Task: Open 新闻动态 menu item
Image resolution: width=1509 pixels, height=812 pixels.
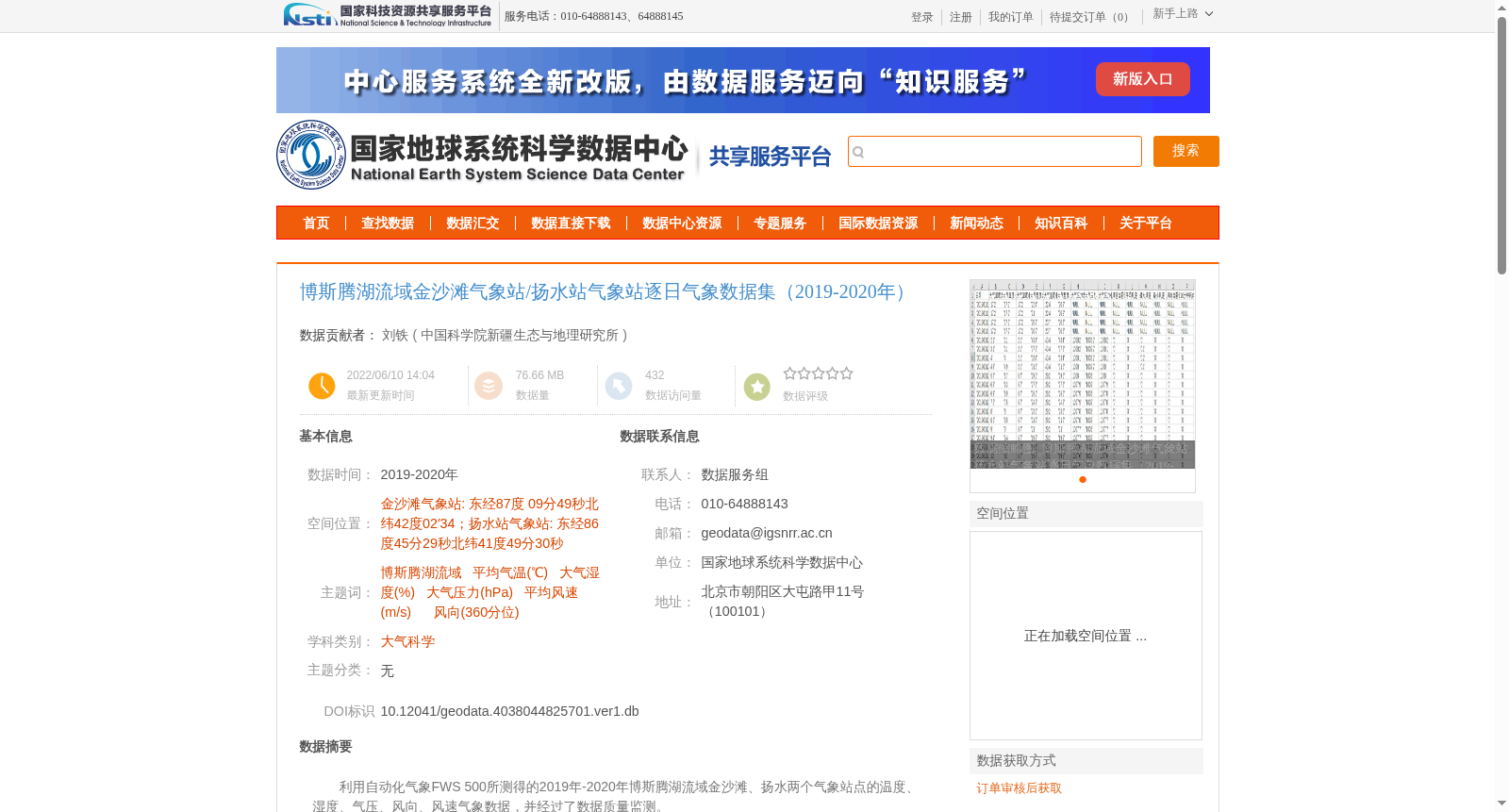Action: click(x=976, y=223)
